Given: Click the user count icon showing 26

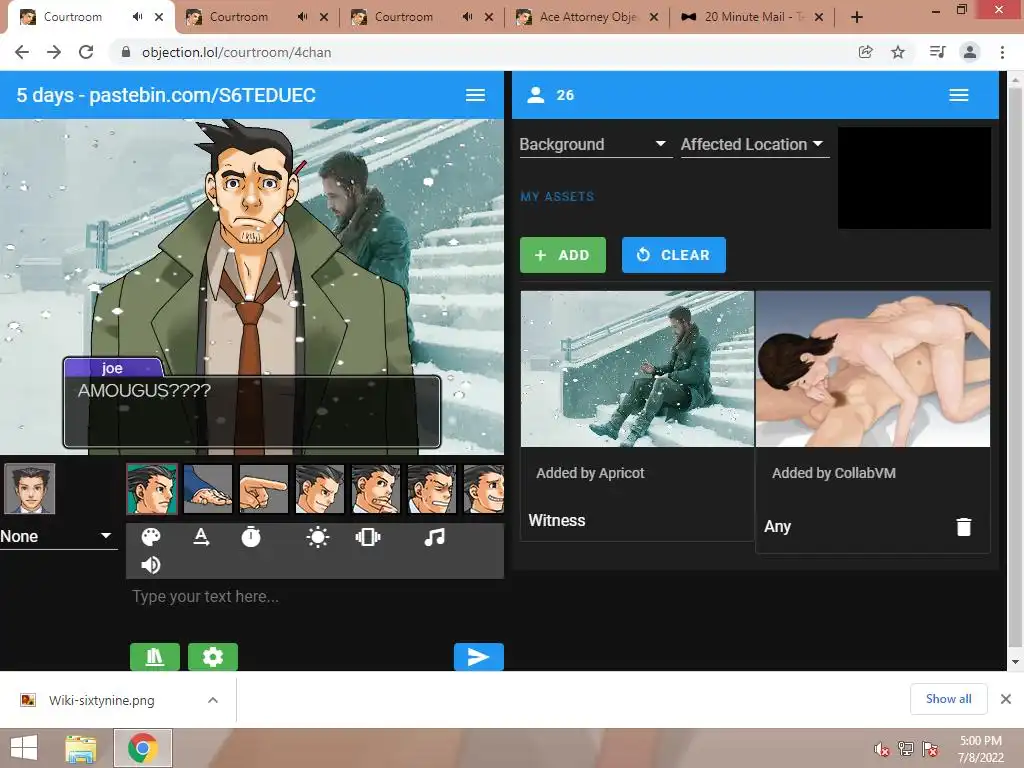Looking at the screenshot, I should (536, 95).
